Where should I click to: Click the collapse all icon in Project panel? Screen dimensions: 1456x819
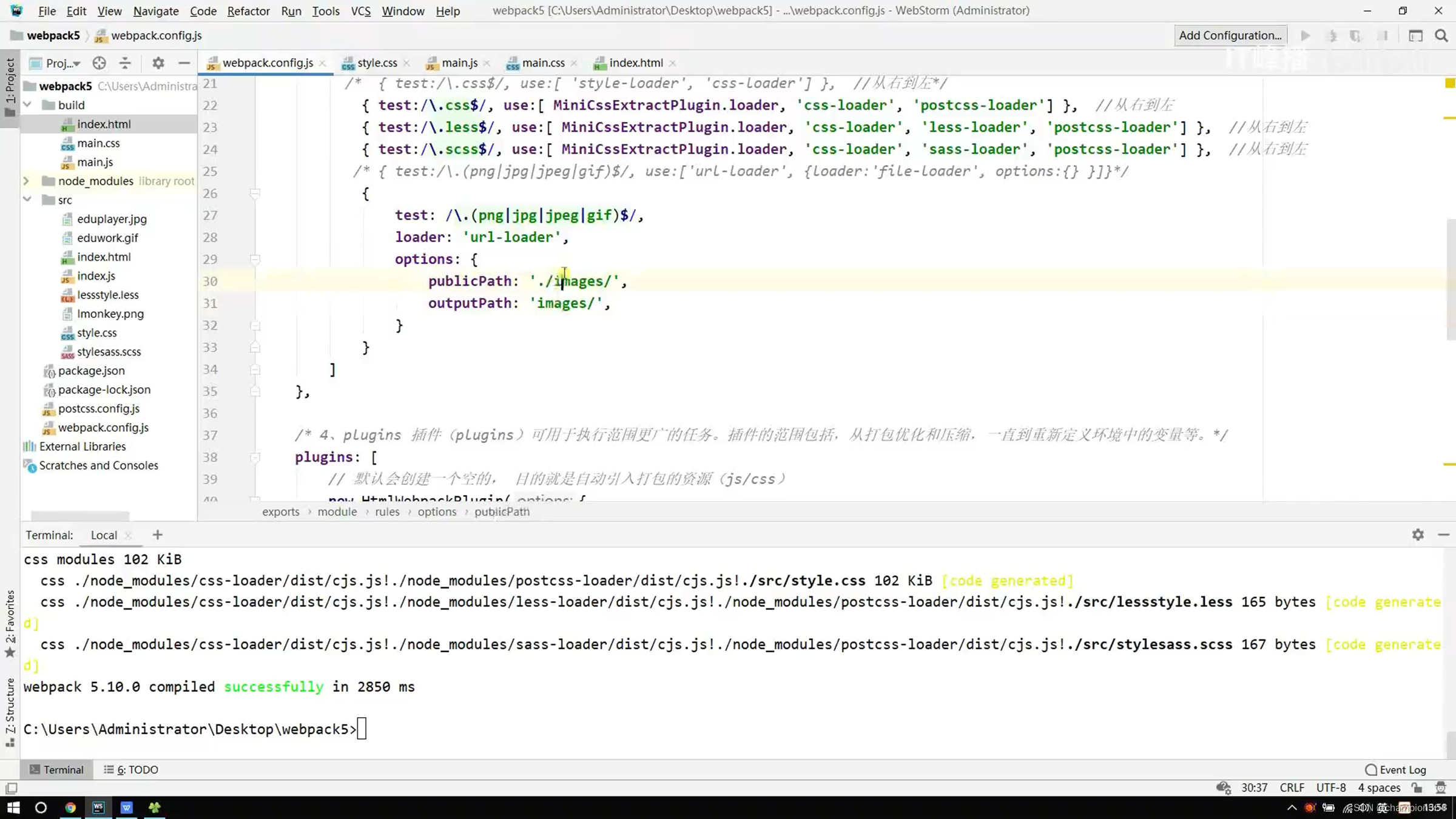tap(125, 62)
